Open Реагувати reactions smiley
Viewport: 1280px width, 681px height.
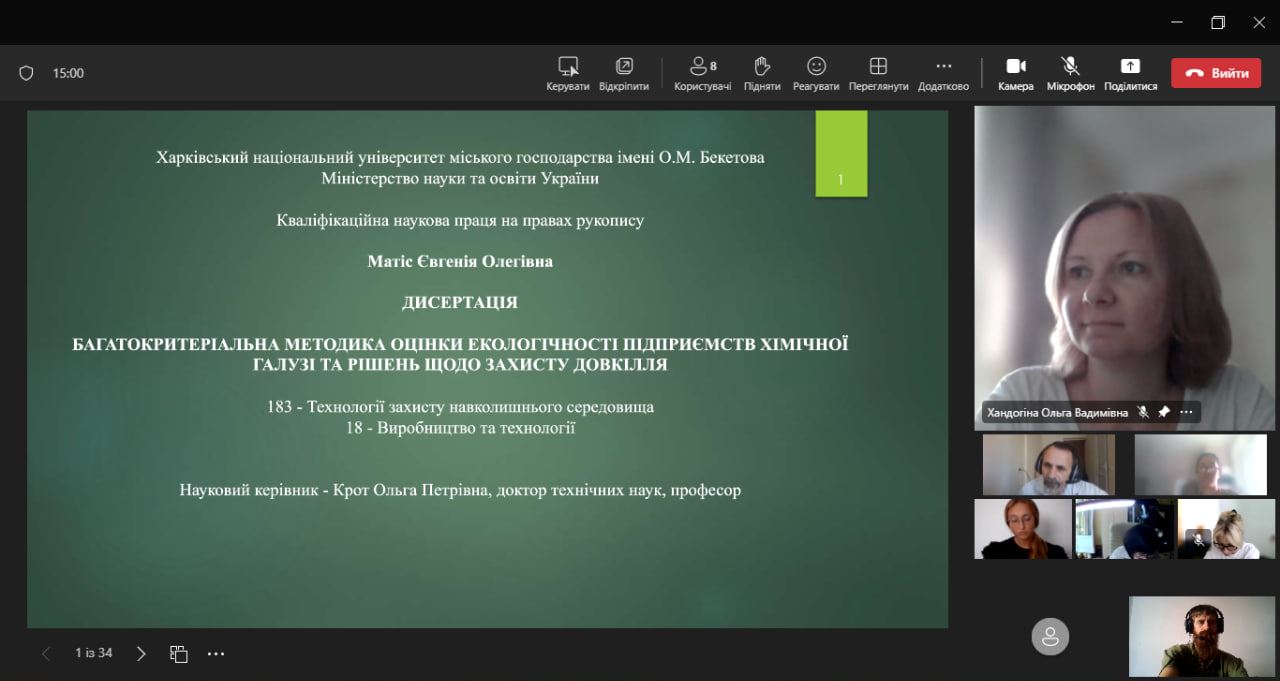click(816, 67)
